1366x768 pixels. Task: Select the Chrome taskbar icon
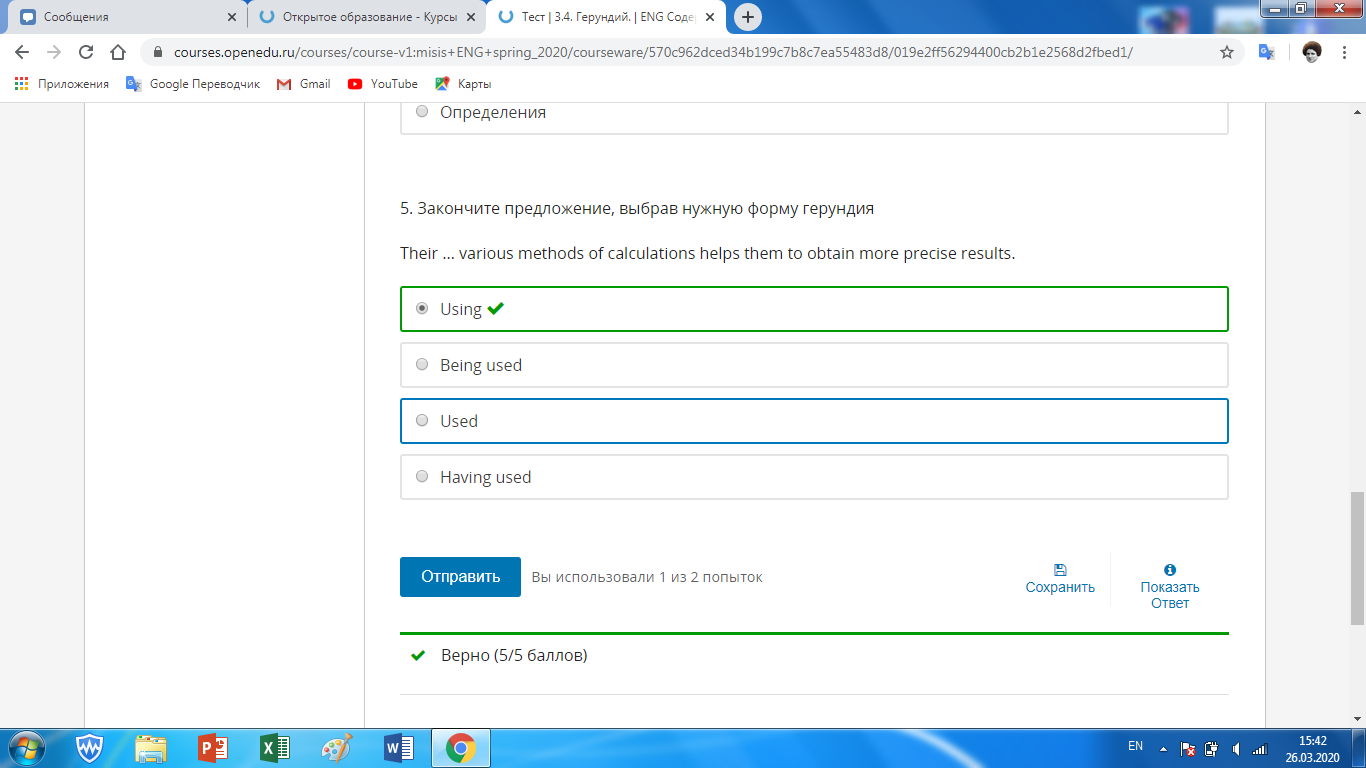point(460,748)
